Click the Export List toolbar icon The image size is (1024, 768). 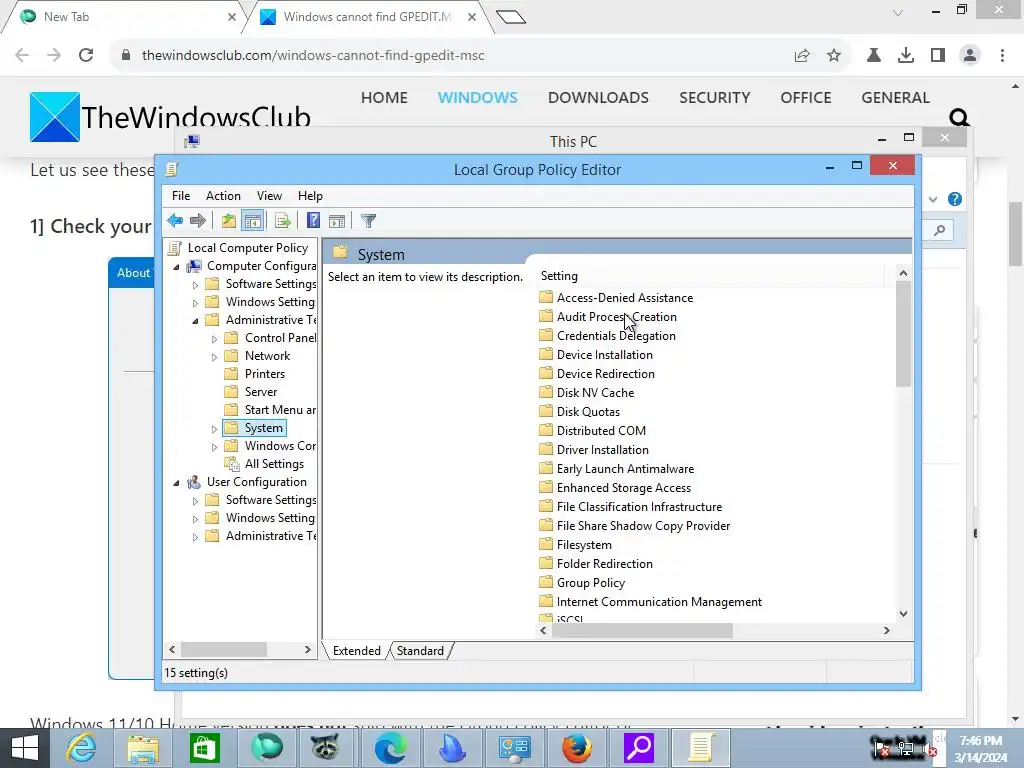(x=283, y=221)
